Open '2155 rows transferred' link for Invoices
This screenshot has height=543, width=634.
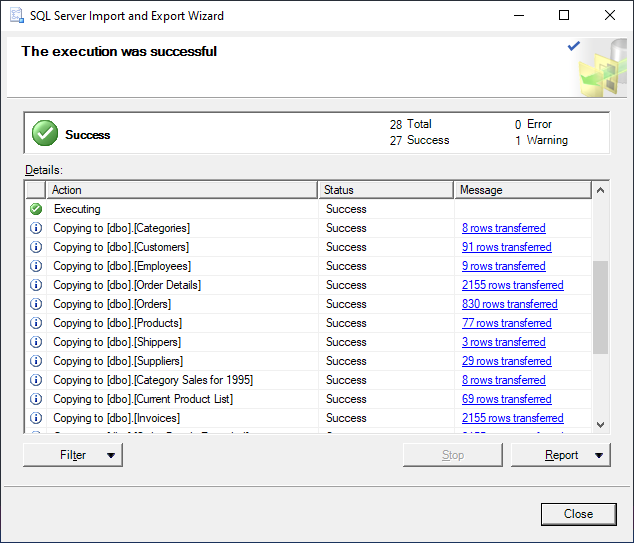click(x=513, y=418)
